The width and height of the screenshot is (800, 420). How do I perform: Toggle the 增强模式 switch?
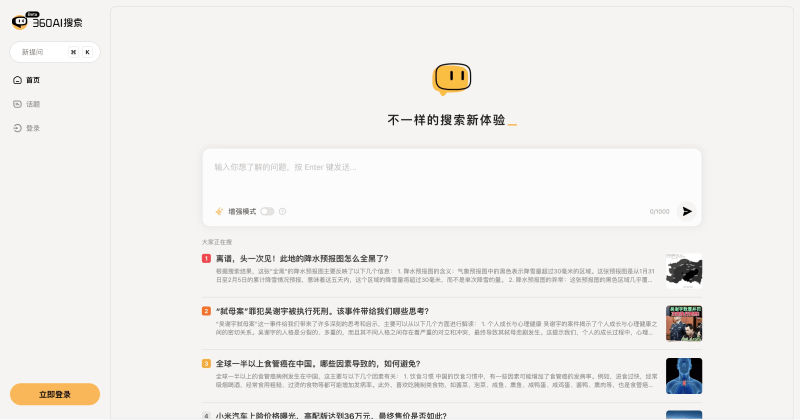(x=267, y=211)
